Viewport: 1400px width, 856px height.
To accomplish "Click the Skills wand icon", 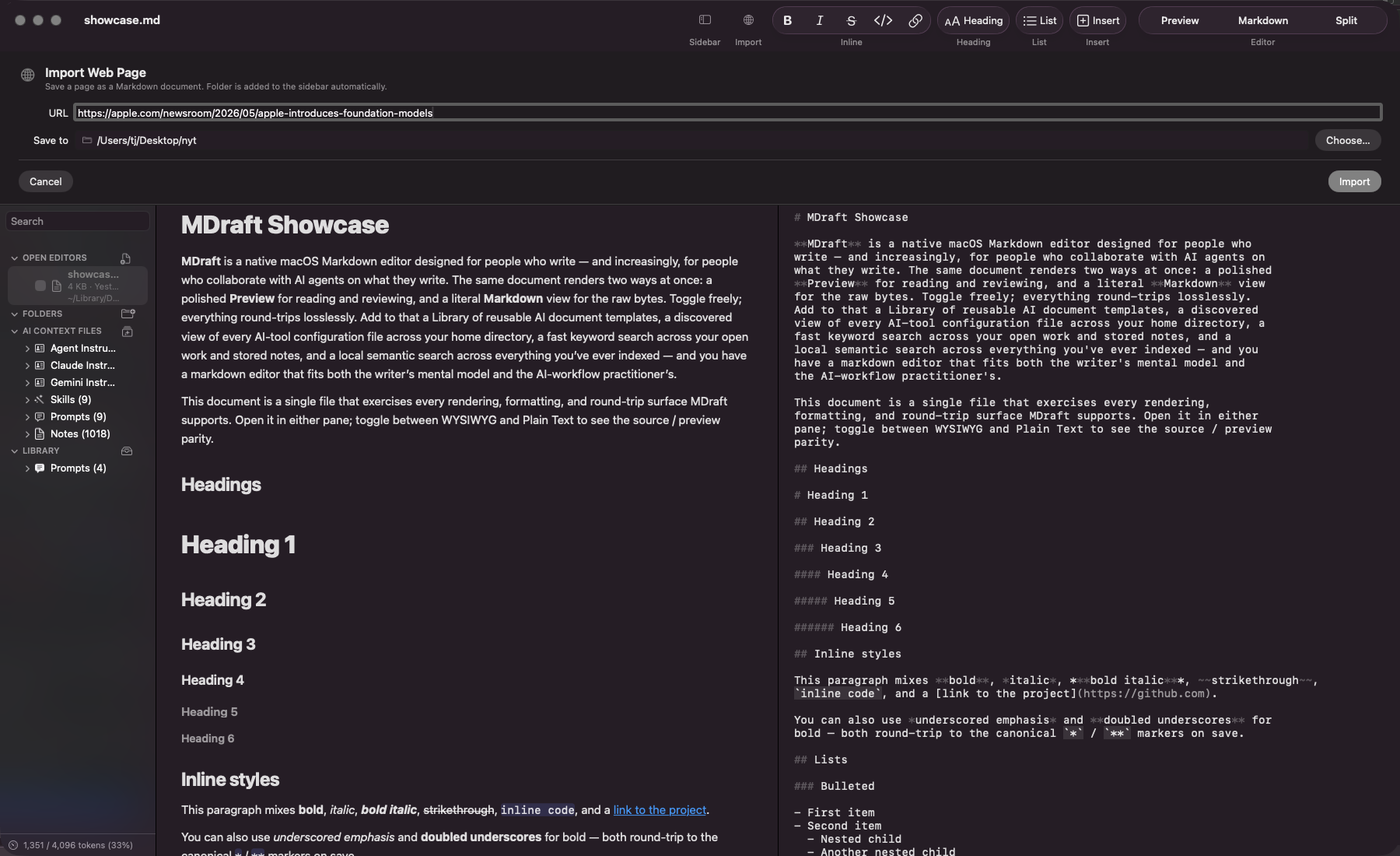I will [x=40, y=399].
